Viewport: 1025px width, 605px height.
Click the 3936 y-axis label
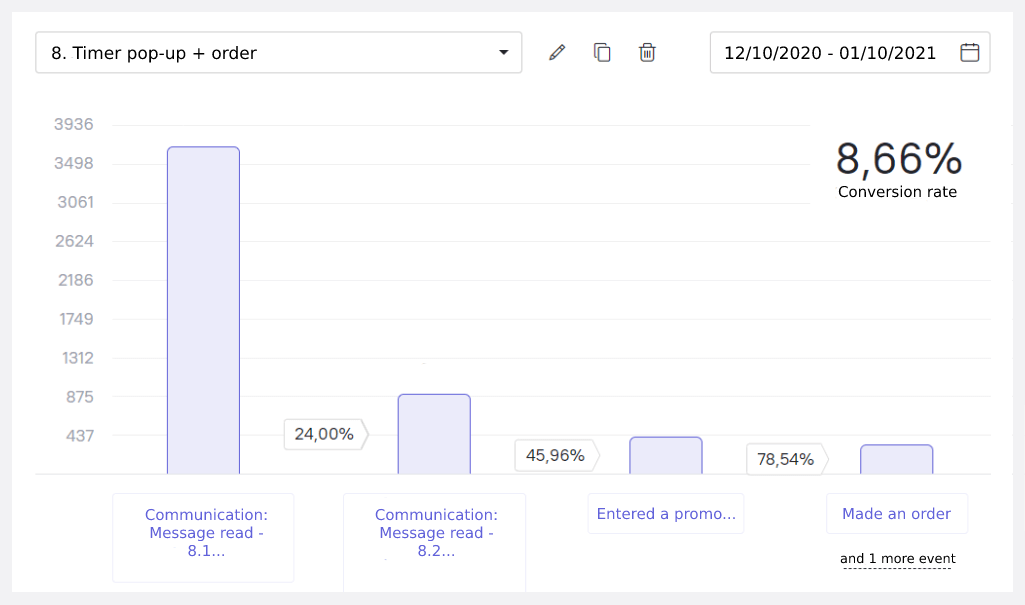(x=73, y=125)
